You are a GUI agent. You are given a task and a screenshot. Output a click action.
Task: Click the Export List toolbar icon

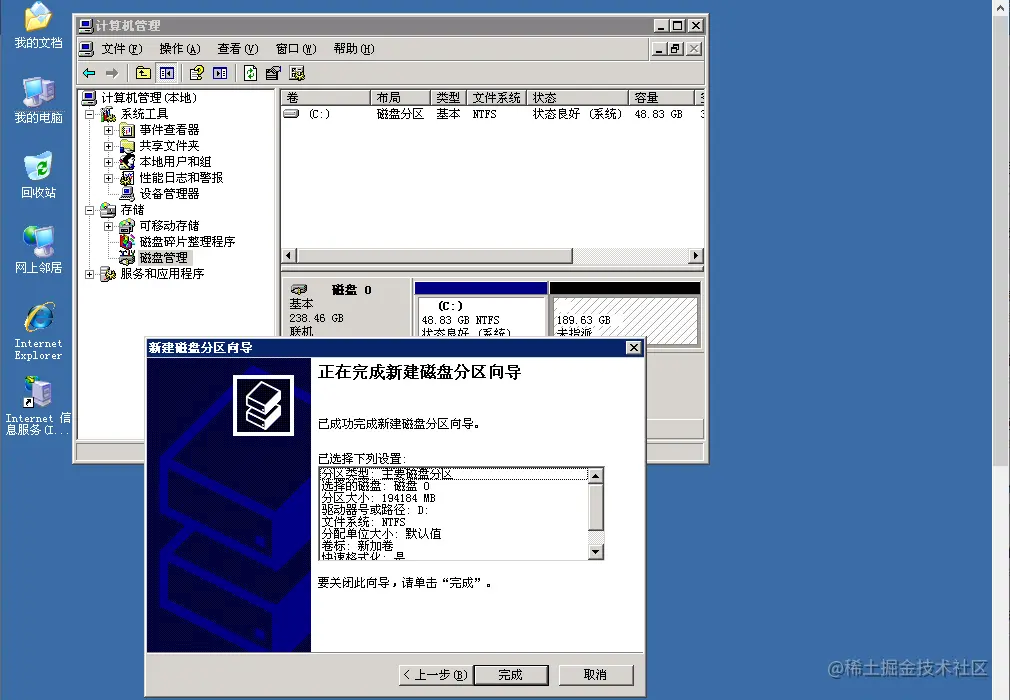271,72
